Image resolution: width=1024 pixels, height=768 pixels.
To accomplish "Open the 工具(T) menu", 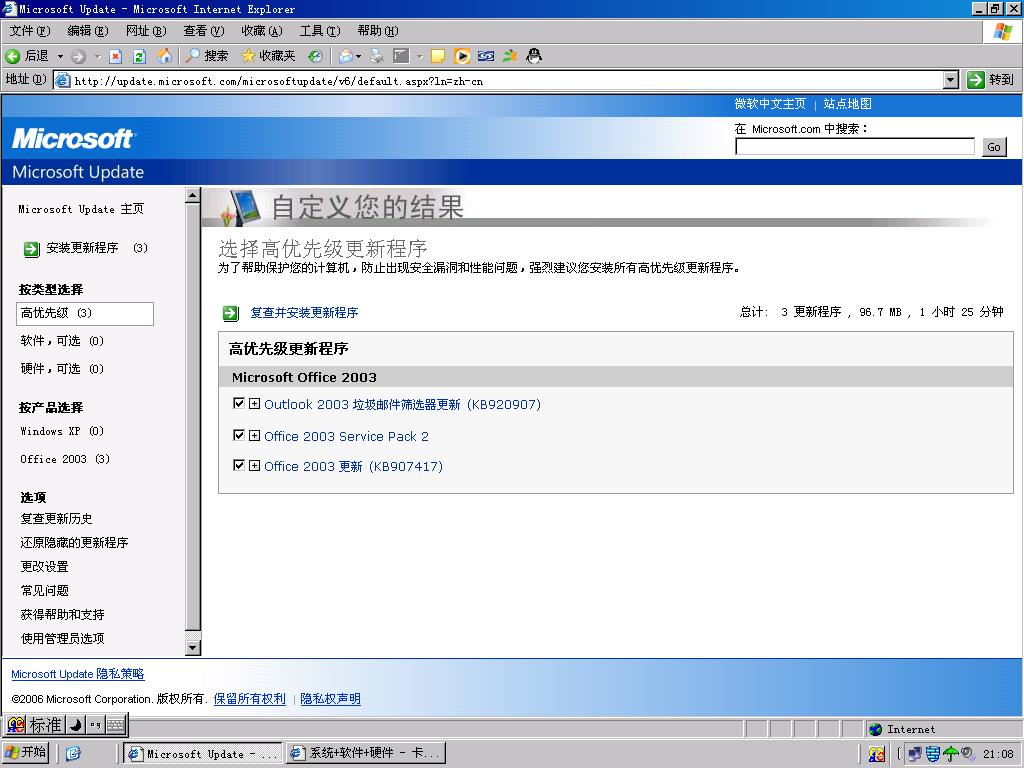I will [x=319, y=31].
